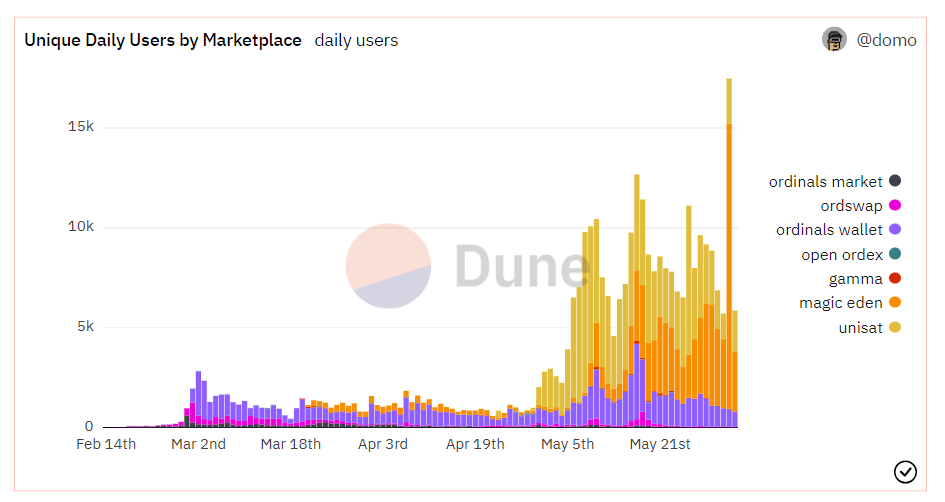
Task: Toggle ordswap legend series
Action: coord(851,205)
